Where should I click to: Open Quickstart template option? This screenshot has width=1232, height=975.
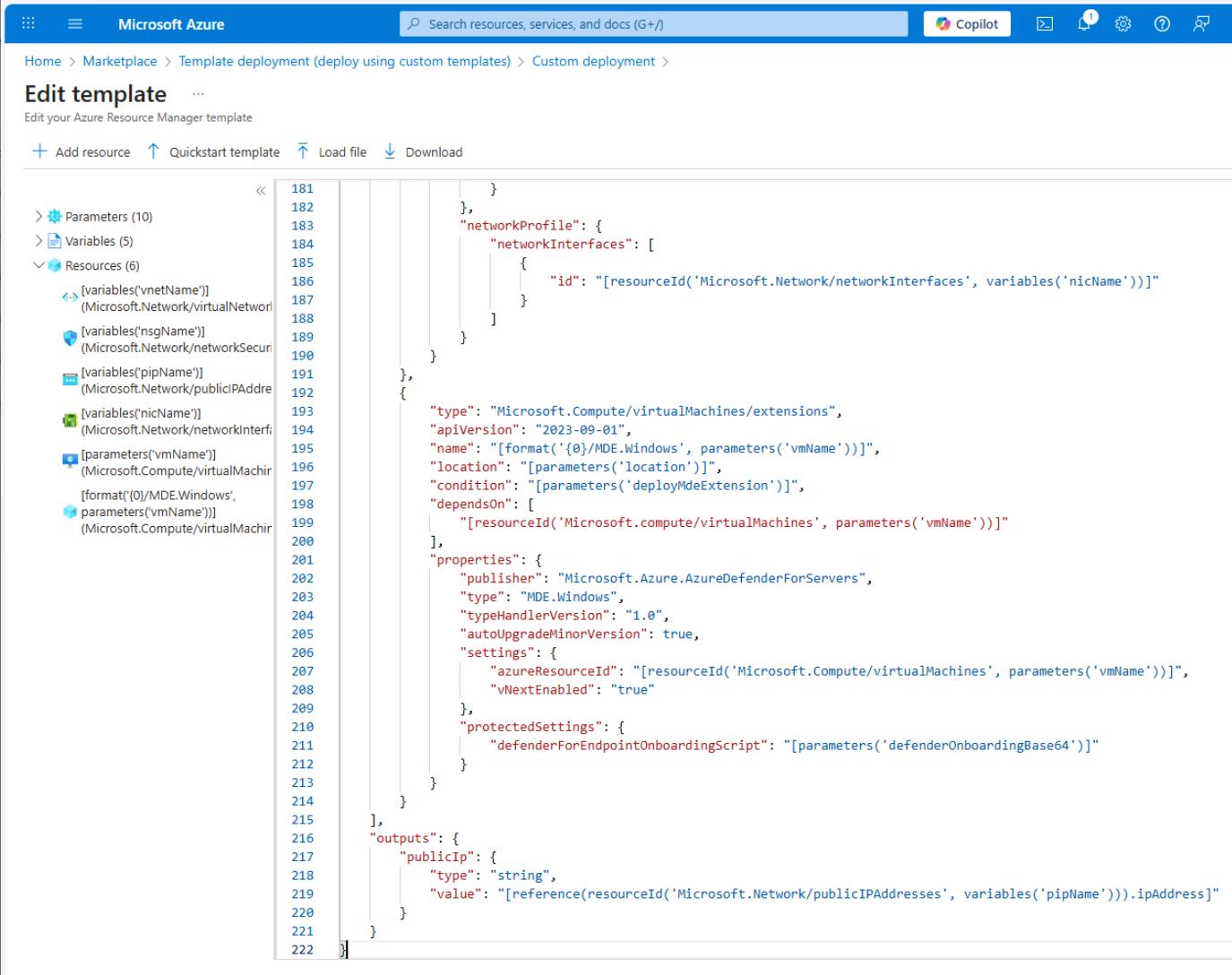pyautogui.click(x=213, y=152)
